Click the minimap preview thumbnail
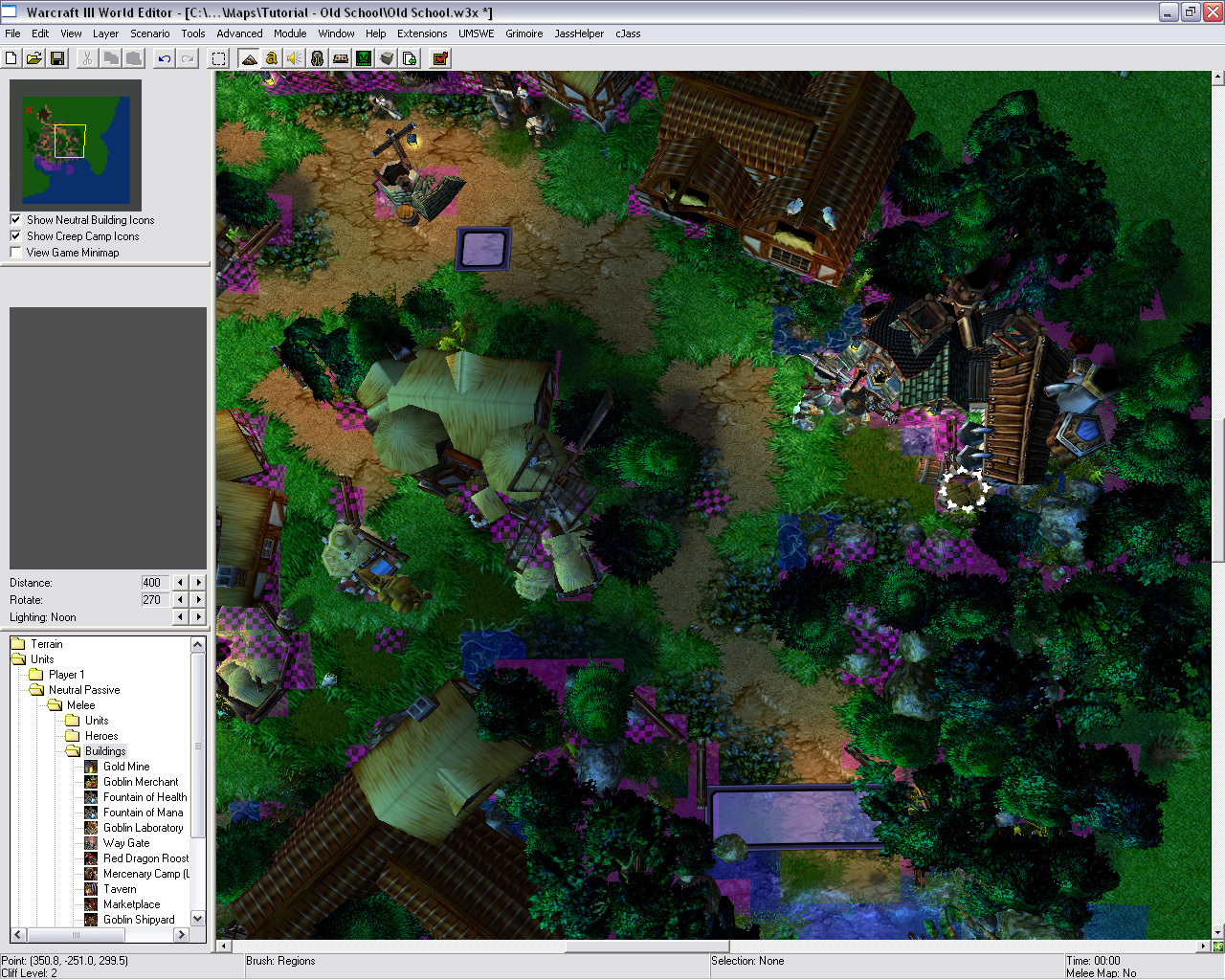The image size is (1225, 980). click(x=76, y=145)
